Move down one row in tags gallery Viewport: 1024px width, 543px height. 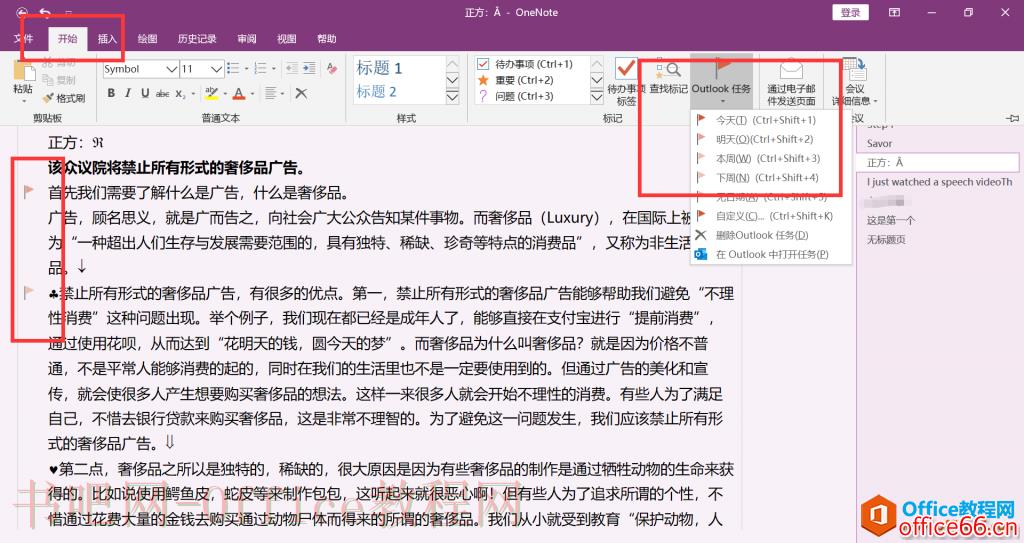(597, 80)
